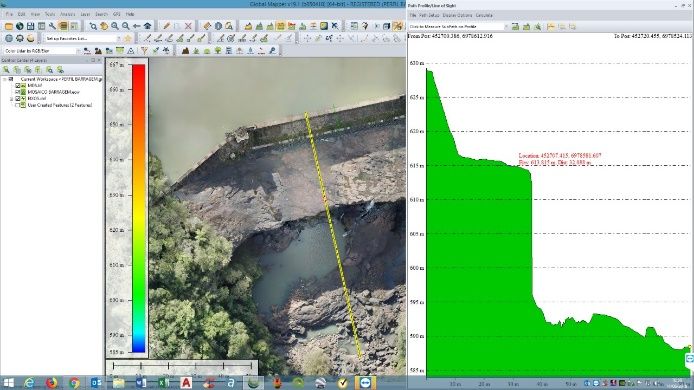Image resolution: width=694 pixels, height=390 pixels.
Task: Click the red X delete icon
Action: tap(188, 26)
